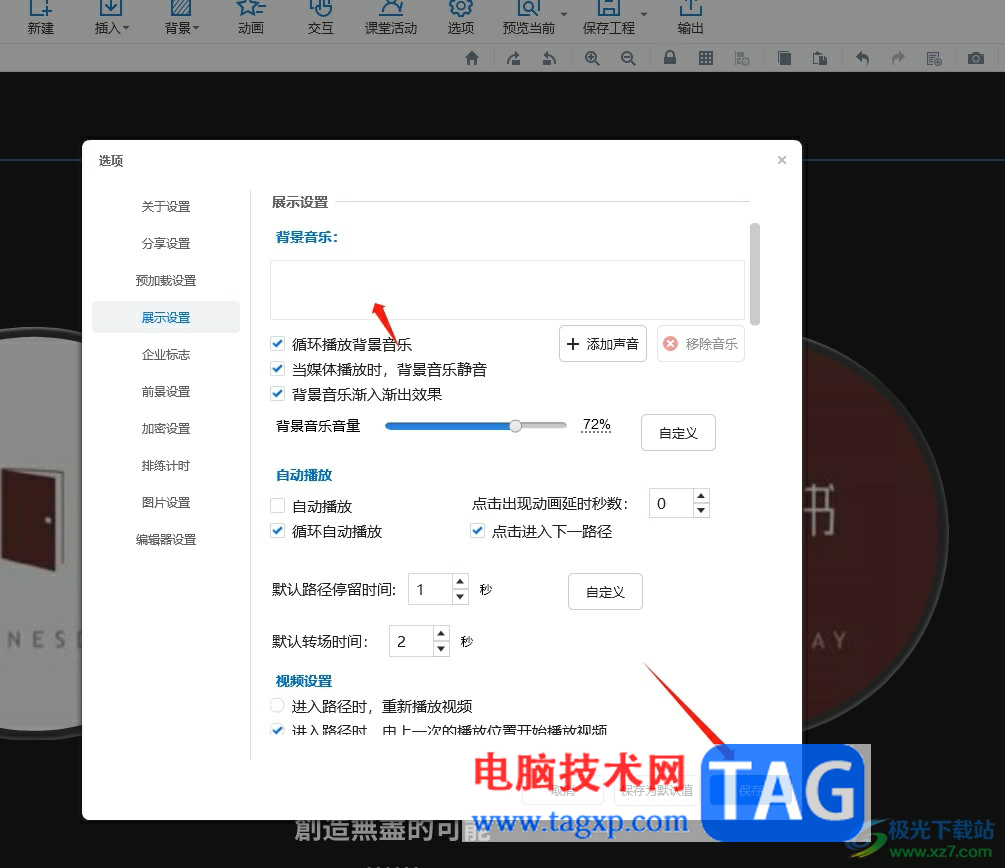Decrease animation delay seconds with down arrow
The height and width of the screenshot is (868, 1005).
point(701,510)
